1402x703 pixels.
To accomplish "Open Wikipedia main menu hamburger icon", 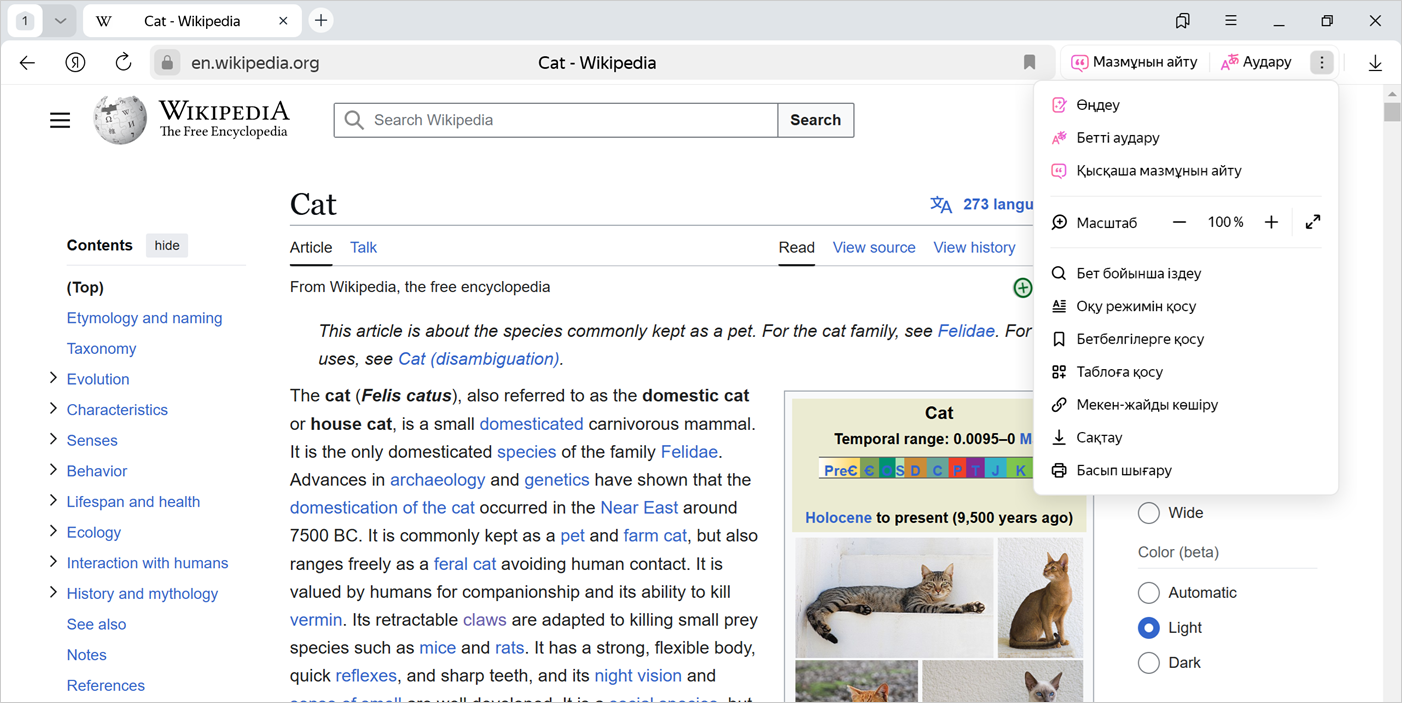I will tap(60, 120).
